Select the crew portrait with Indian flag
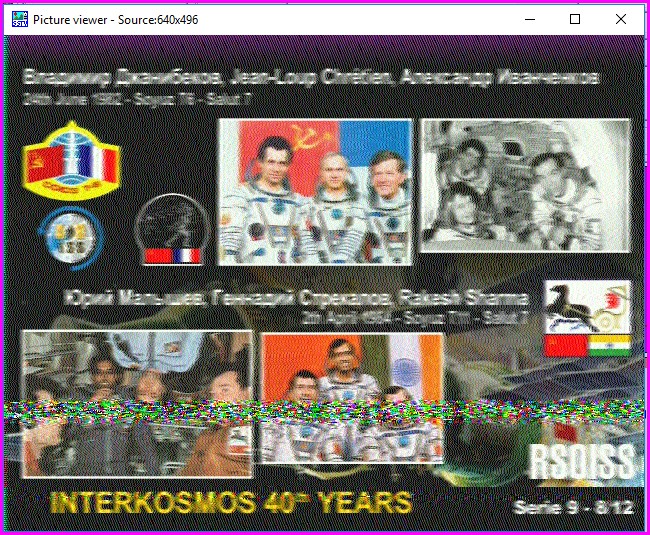This screenshot has width=650, height=535. (x=351, y=400)
